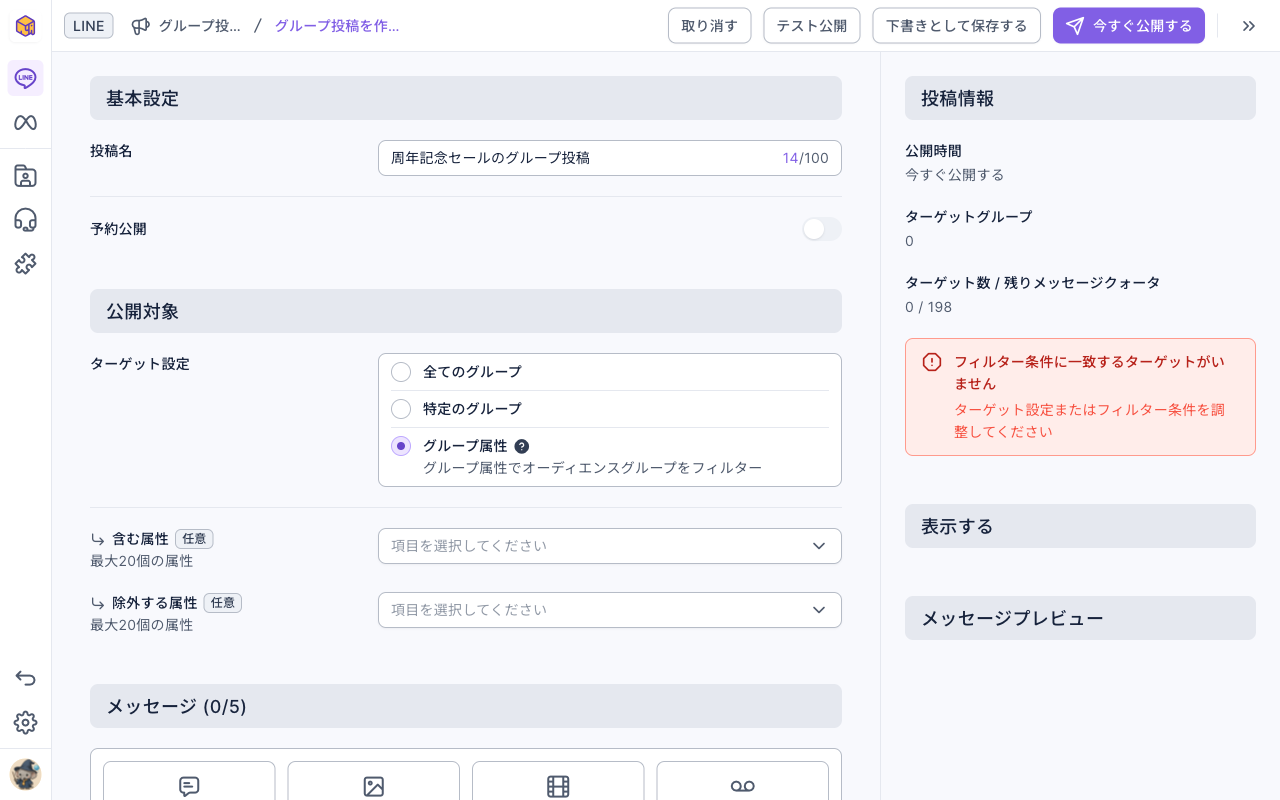Viewport: 1280px width, 800px height.
Task: Click the LINE channel badge
Action: pos(89,26)
